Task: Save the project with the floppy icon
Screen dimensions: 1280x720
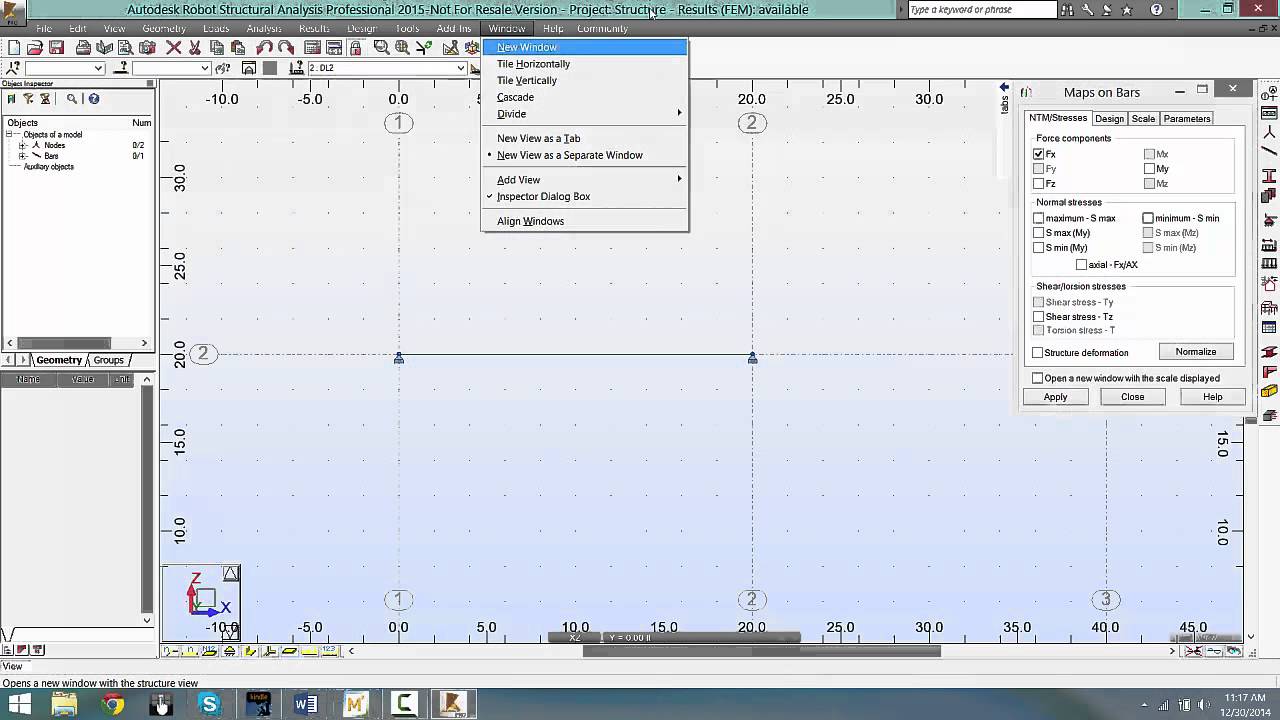Action: (x=56, y=47)
